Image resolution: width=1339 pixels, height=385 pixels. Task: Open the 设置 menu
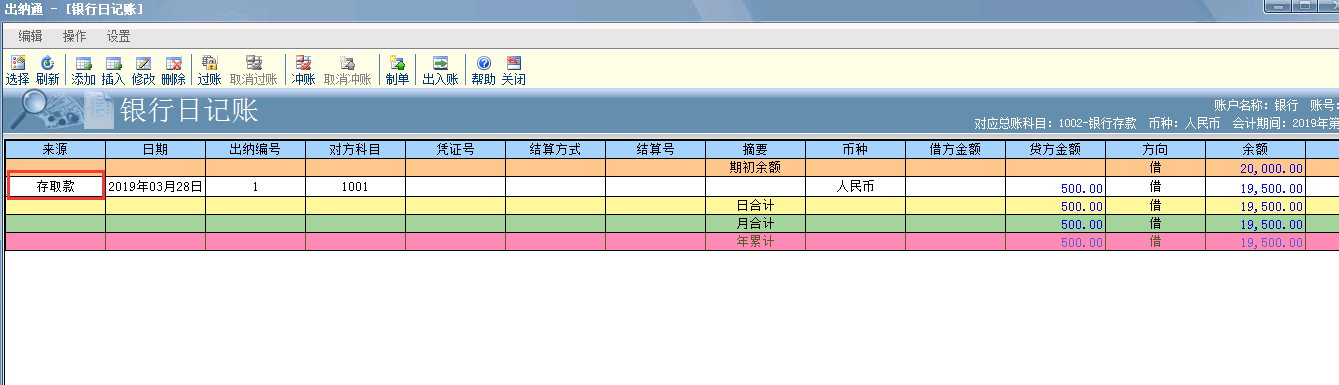[x=119, y=36]
